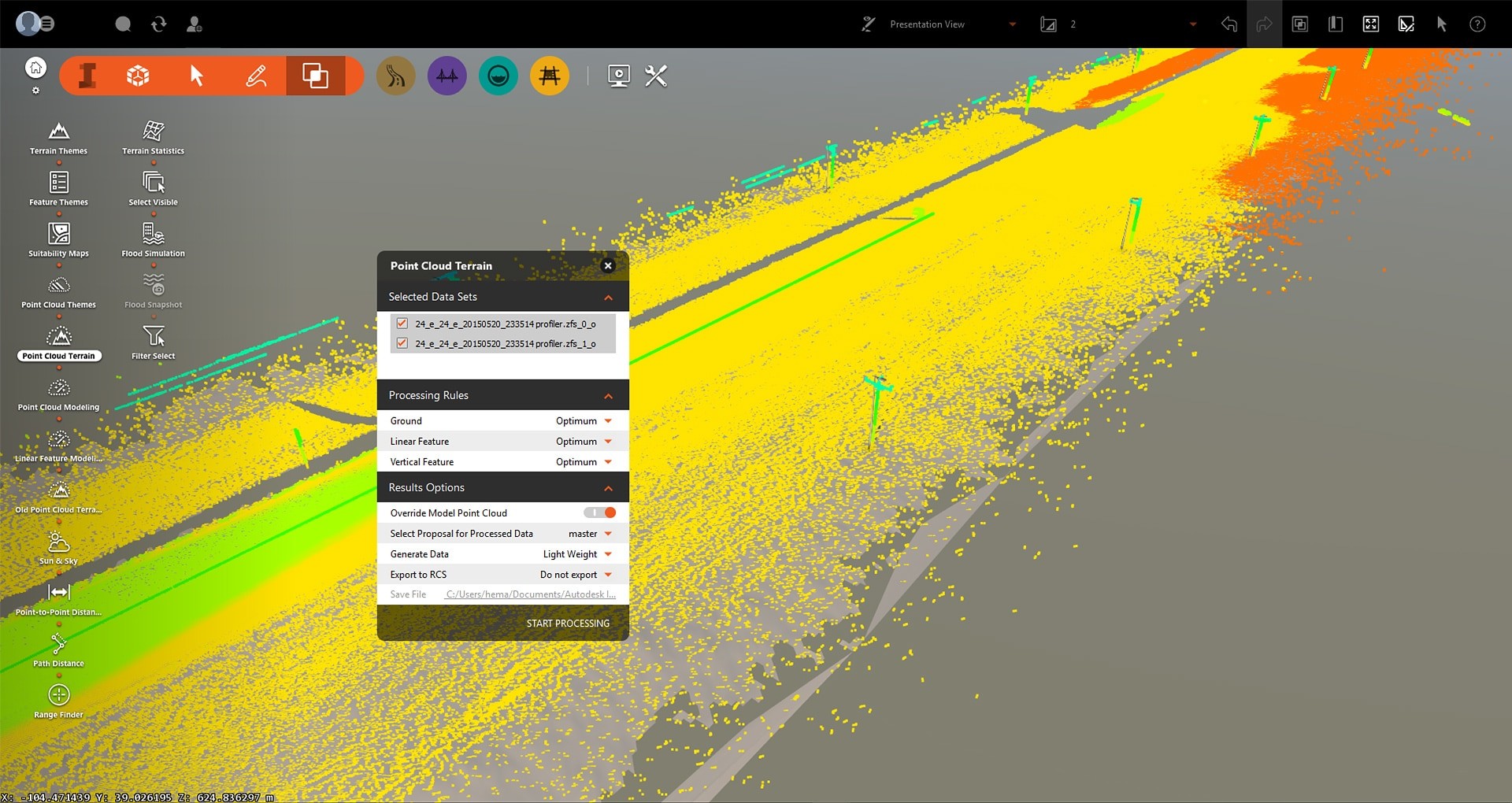Toggle Override Model Point Cloud switch

(x=600, y=513)
